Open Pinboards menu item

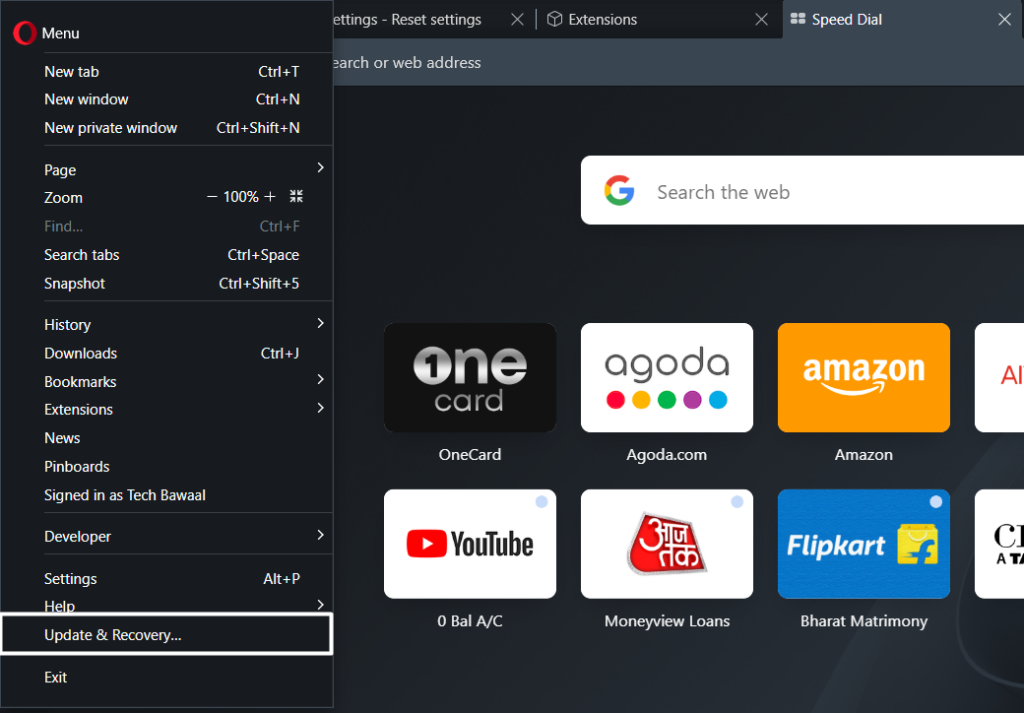[x=167, y=467]
